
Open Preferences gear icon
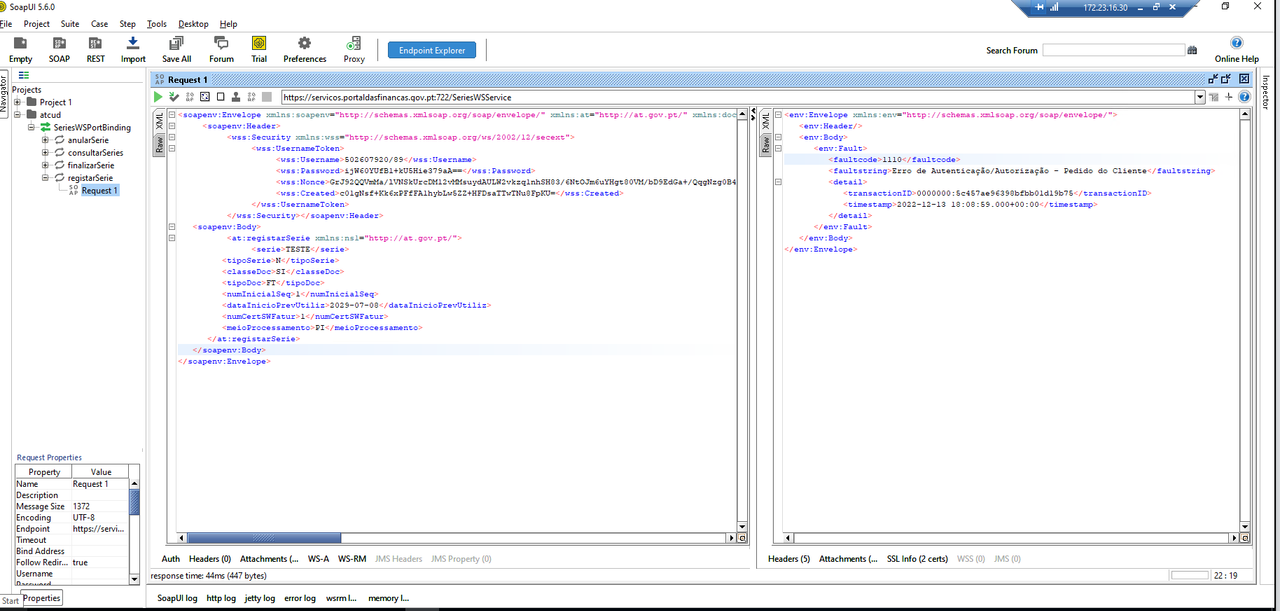pyautogui.click(x=305, y=43)
